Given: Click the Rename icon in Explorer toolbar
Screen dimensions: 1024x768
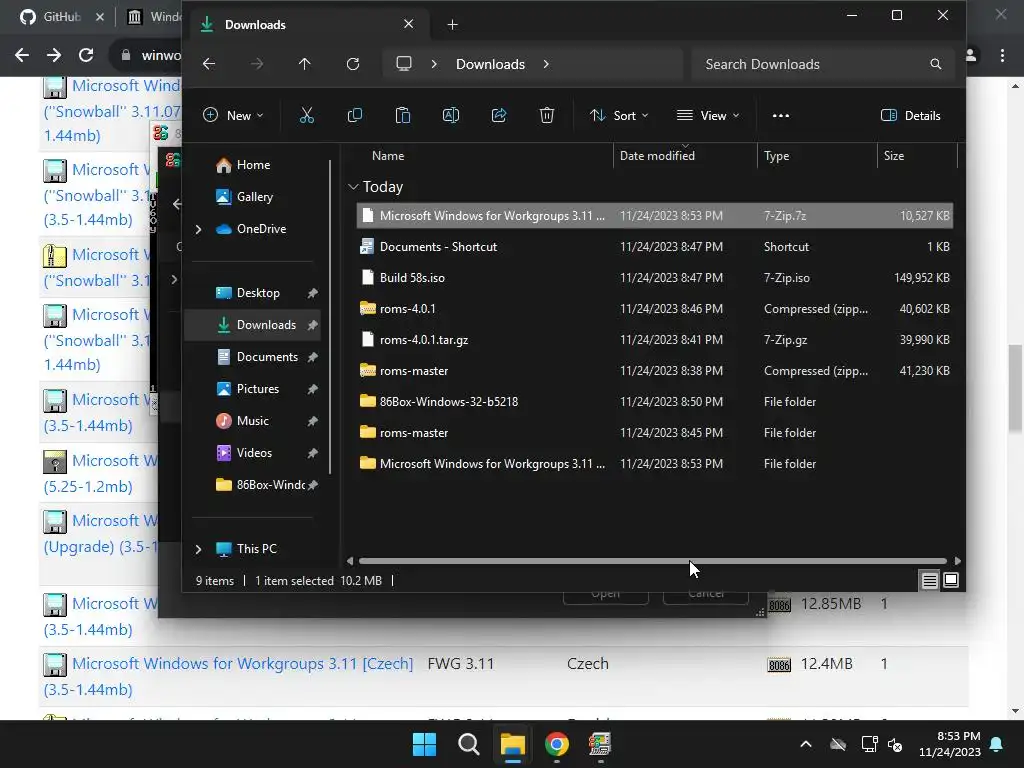Looking at the screenshot, I should pyautogui.click(x=451, y=116).
